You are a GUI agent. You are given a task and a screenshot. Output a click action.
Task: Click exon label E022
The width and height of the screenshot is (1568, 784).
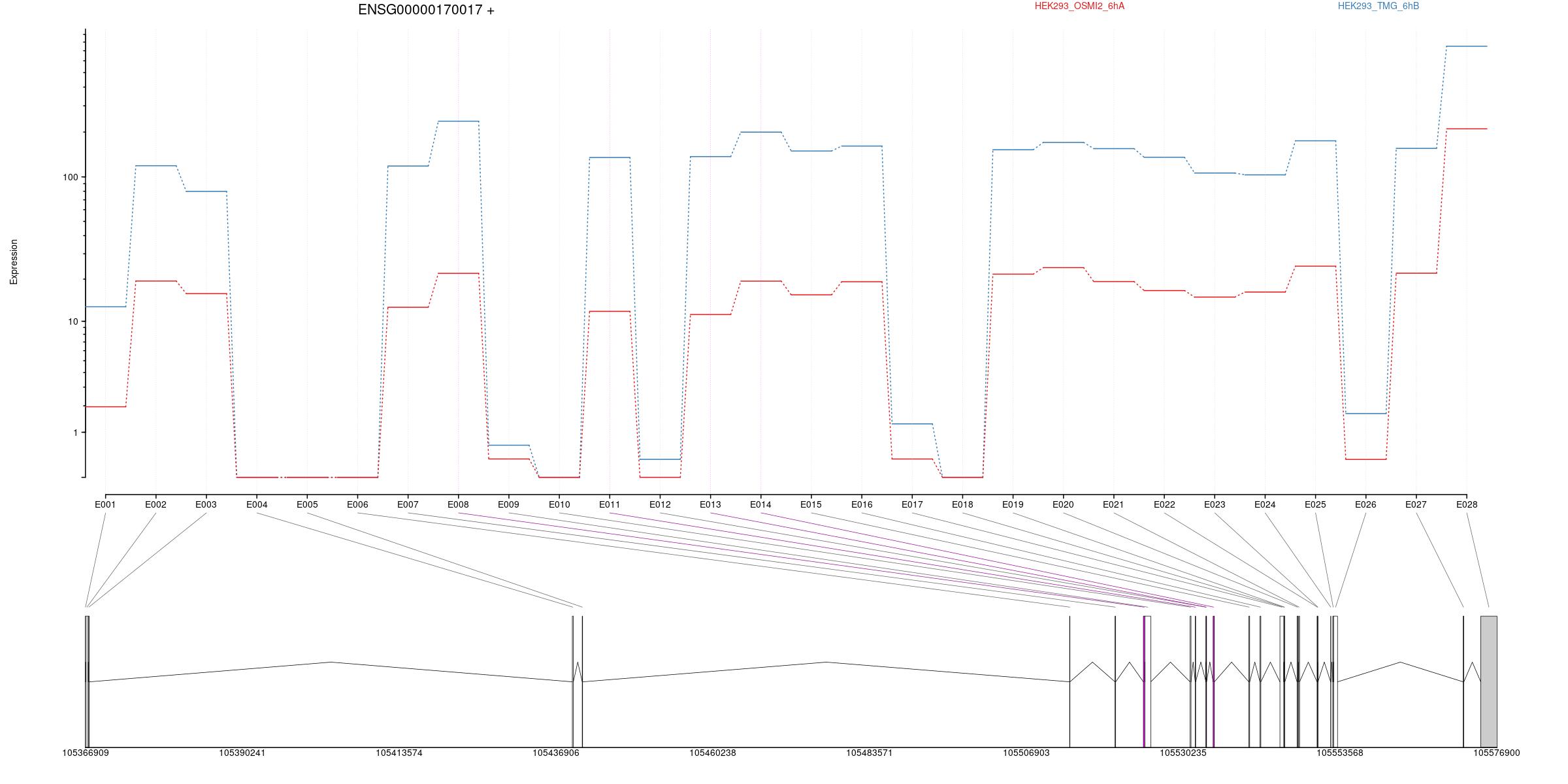tap(1164, 504)
